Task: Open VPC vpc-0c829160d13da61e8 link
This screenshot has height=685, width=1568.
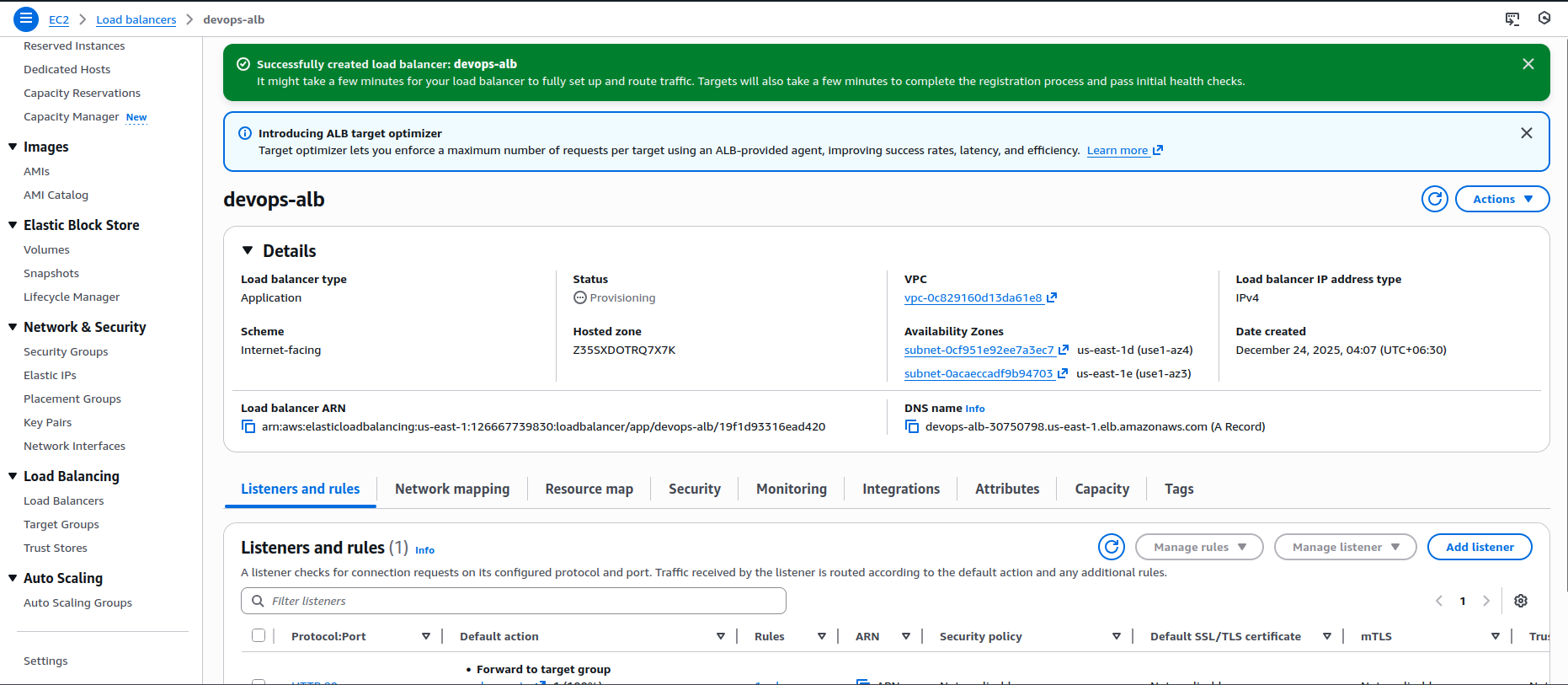Action: click(980, 297)
